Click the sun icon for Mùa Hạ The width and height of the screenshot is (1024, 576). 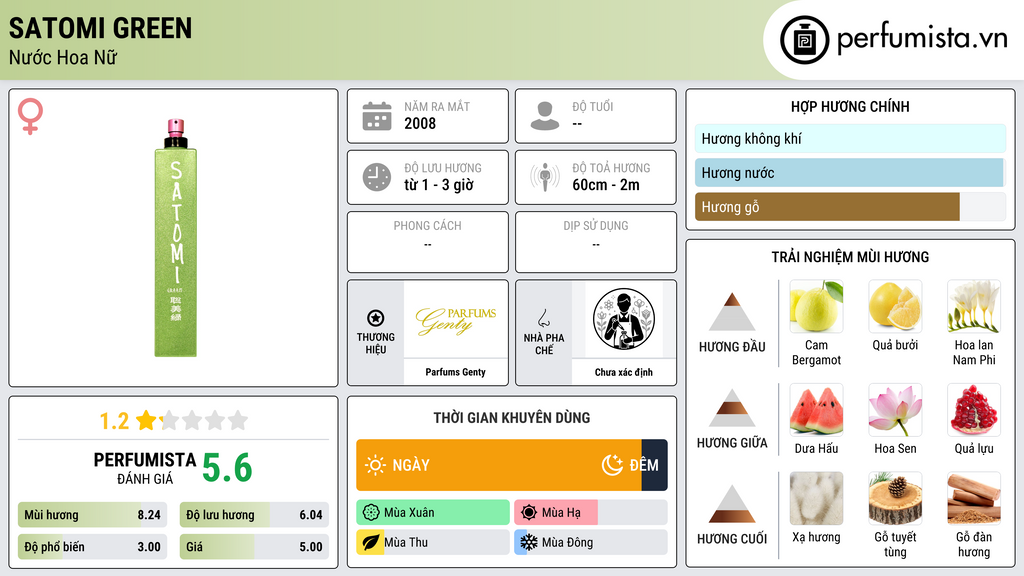[x=529, y=512]
